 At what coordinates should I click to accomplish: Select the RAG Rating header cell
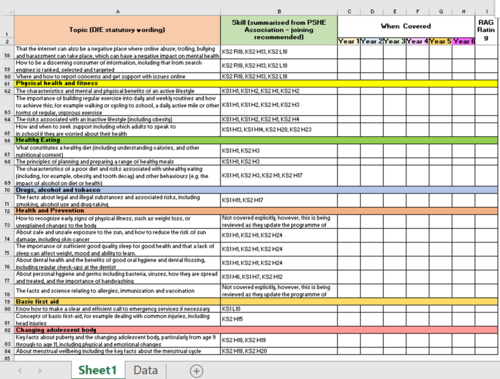(x=486, y=30)
